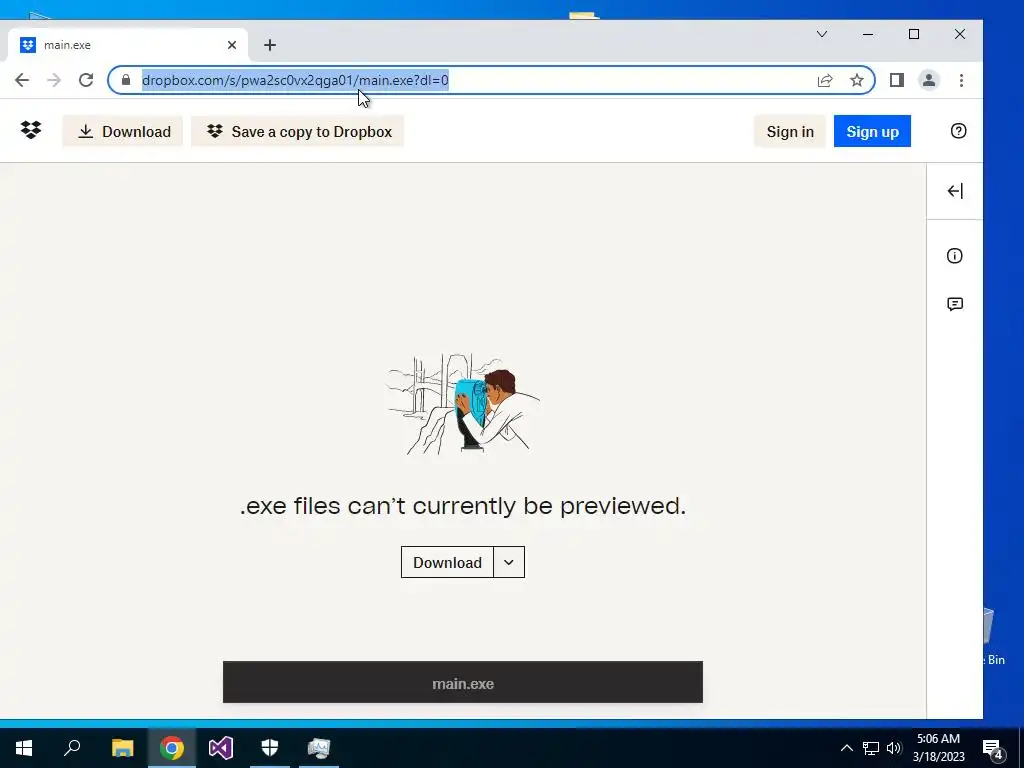
Task: Toggle Chrome side panel icon
Action: coord(897,80)
